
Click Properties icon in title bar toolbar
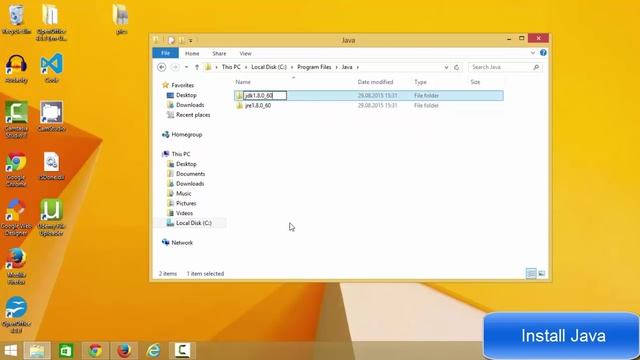[x=171, y=40]
